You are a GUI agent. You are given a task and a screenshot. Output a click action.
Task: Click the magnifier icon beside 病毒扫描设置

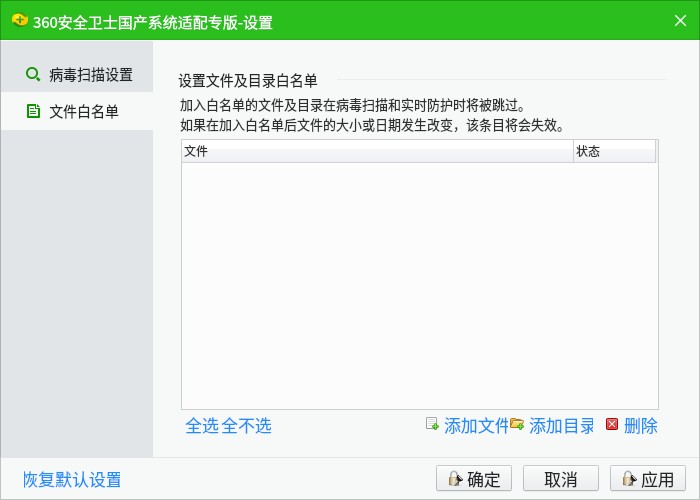[x=33, y=74]
